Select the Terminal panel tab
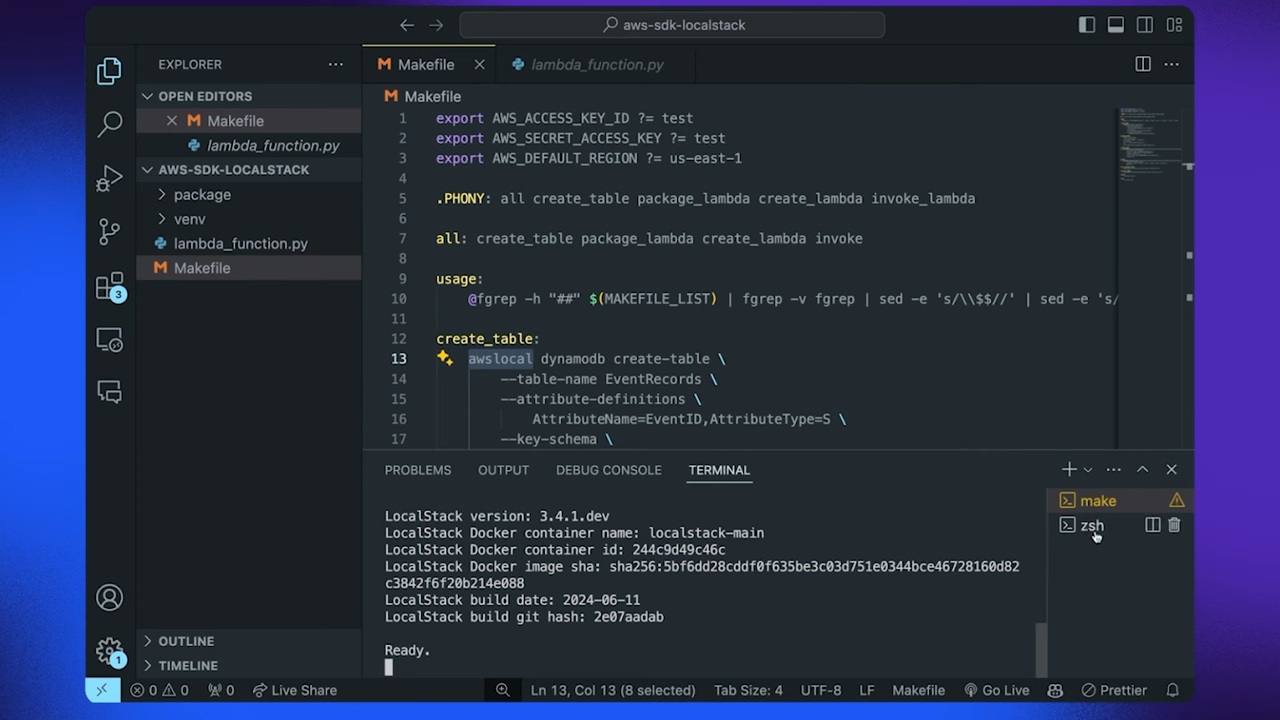This screenshot has height=720, width=1280. (719, 470)
